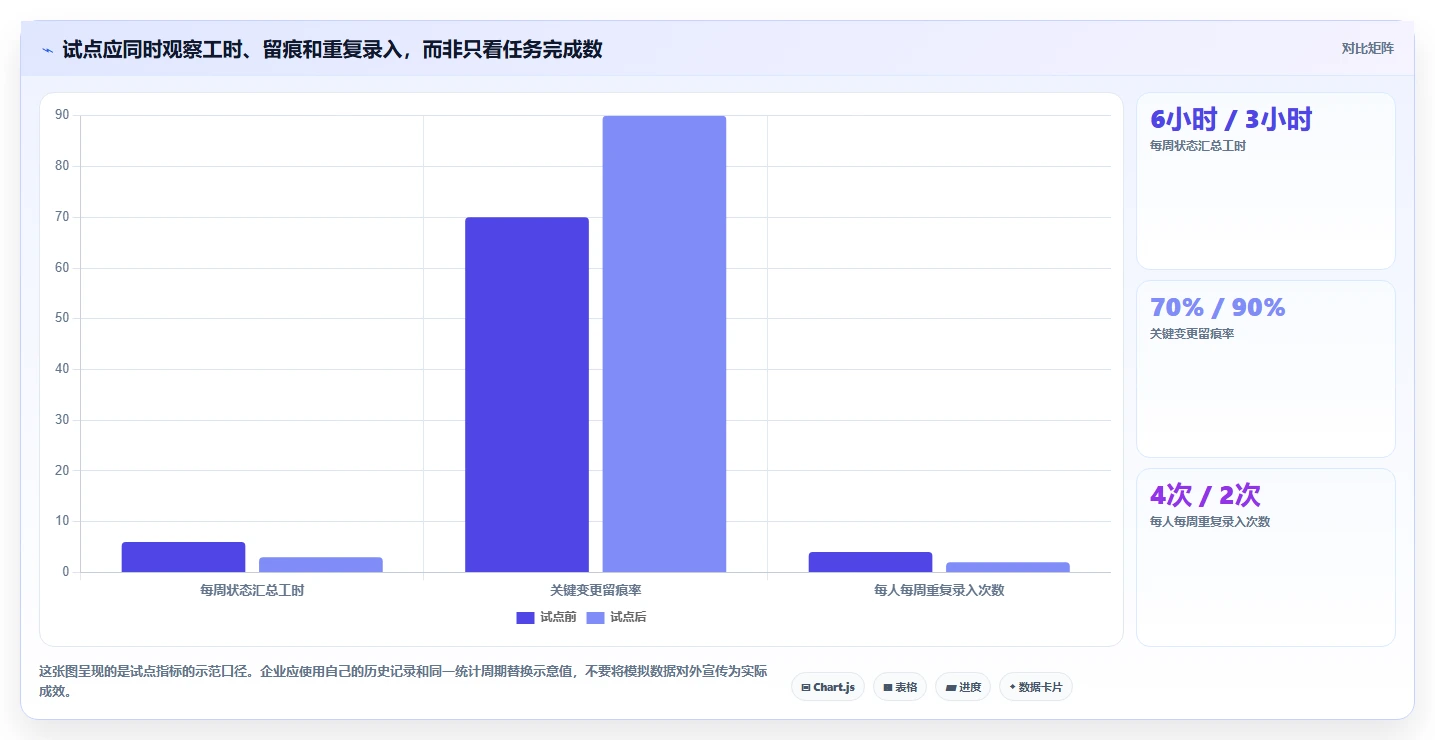Click the card caption 关键变更留痕率

pyautogui.click(x=1192, y=334)
